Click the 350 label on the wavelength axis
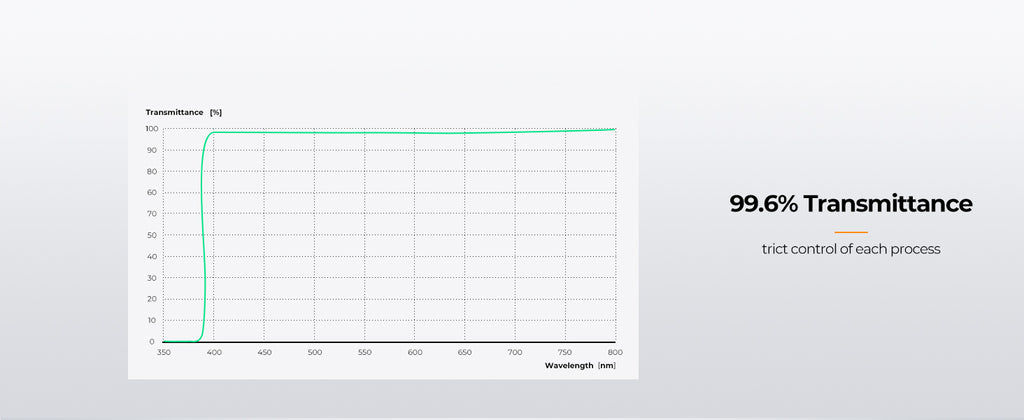1024x420 pixels. 164,352
